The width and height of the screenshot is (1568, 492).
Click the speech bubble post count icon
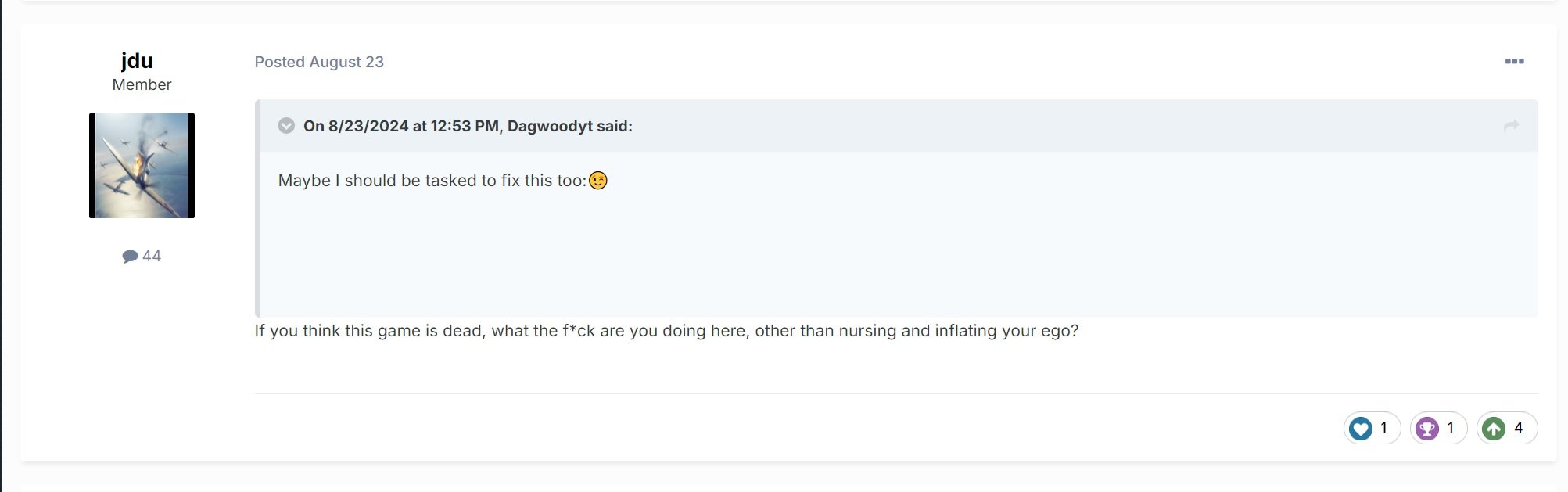[130, 257]
